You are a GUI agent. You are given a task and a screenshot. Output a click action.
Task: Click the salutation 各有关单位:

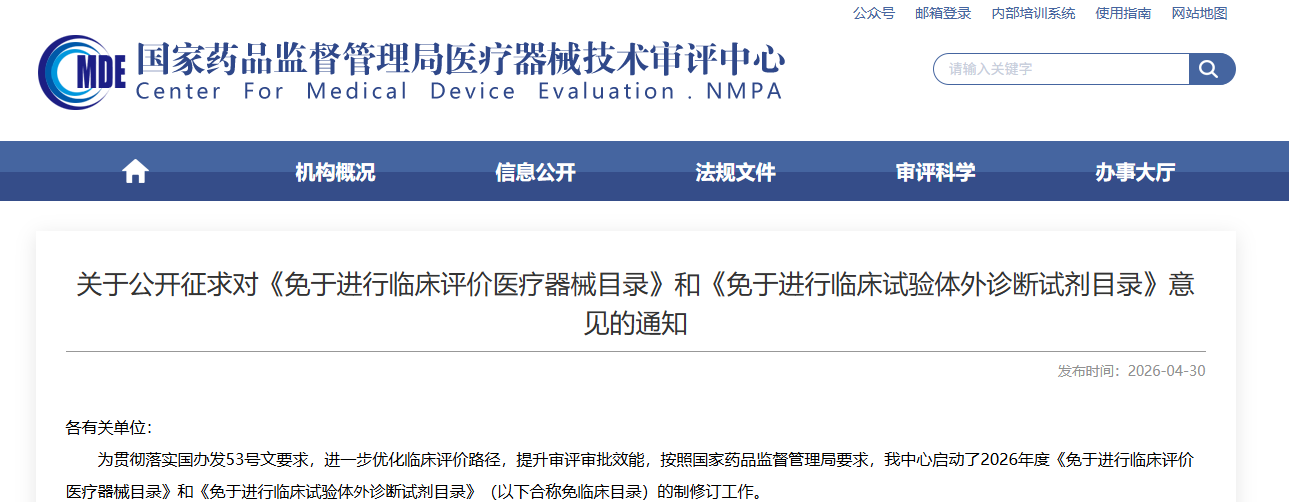pyautogui.click(x=109, y=428)
